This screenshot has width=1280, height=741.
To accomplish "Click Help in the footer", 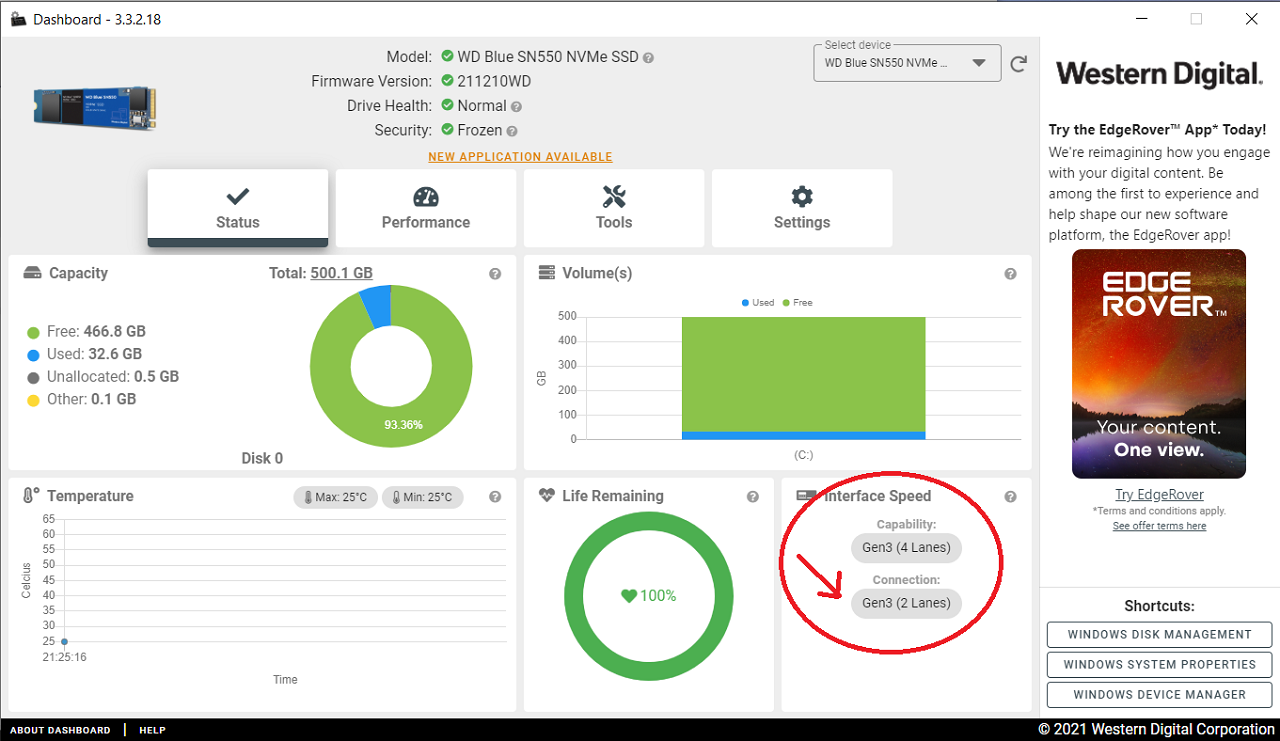I will click(x=152, y=730).
